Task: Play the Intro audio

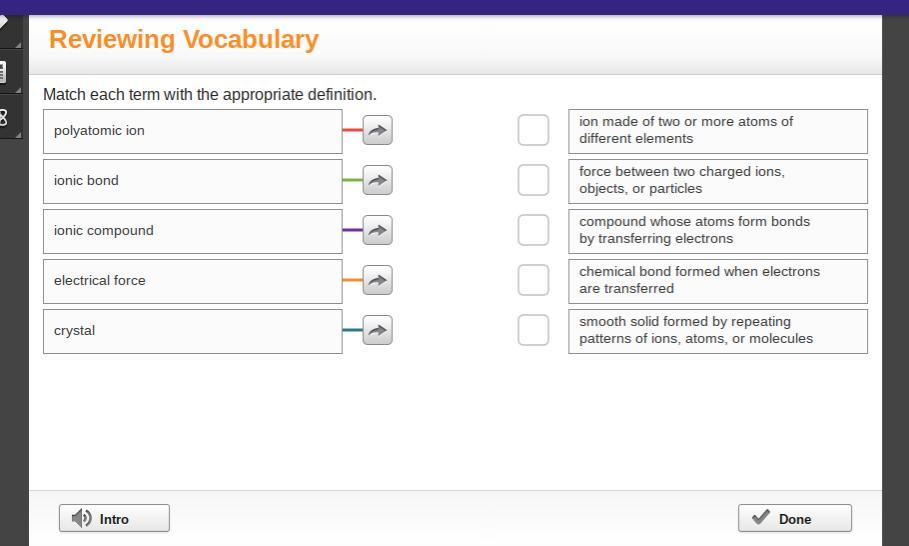Action: [x=114, y=518]
